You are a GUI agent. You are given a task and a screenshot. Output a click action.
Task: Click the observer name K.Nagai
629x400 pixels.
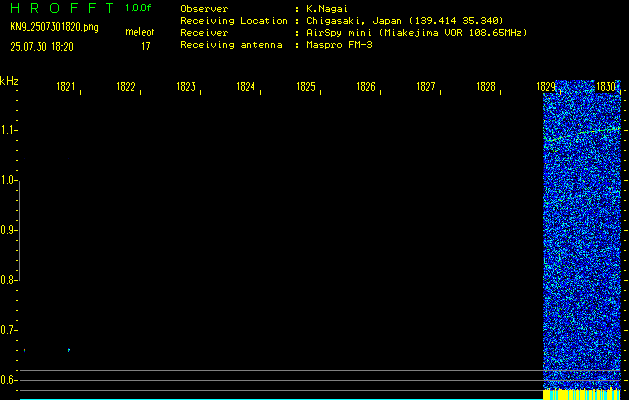click(327, 9)
